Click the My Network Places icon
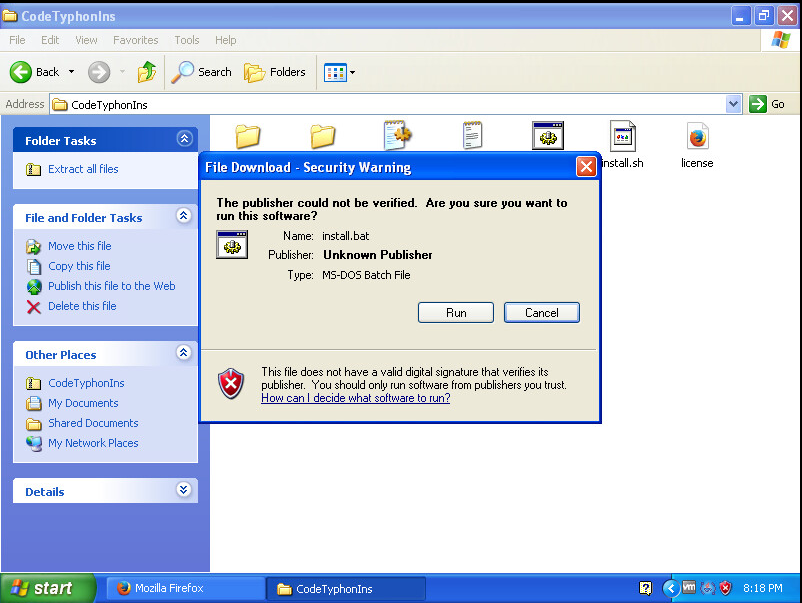 (34, 443)
